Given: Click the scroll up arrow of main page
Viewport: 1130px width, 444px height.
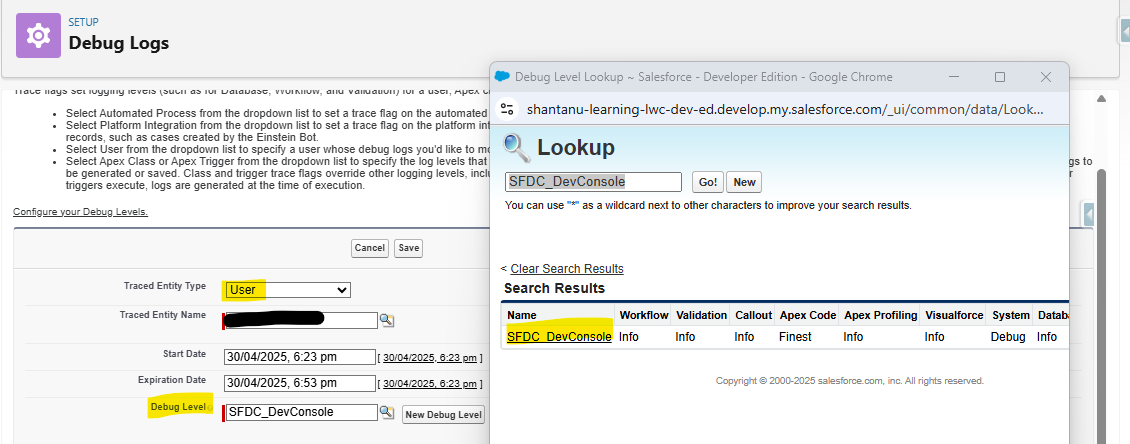Looking at the screenshot, I should pos(1101,98).
